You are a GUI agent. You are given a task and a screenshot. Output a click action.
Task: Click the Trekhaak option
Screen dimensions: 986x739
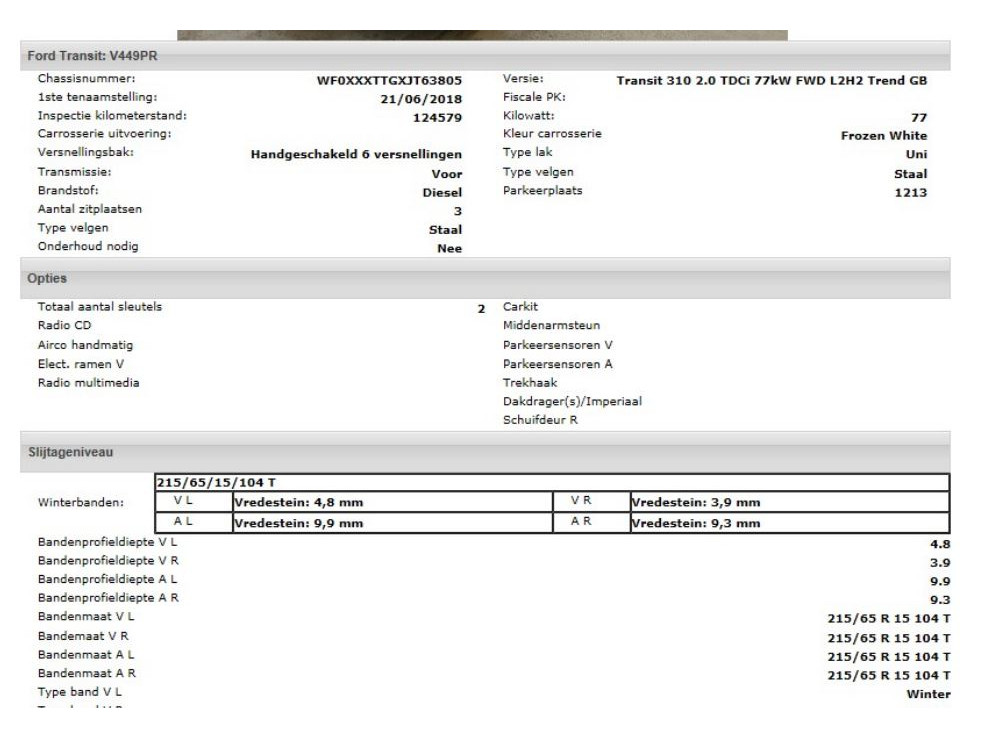530,382
